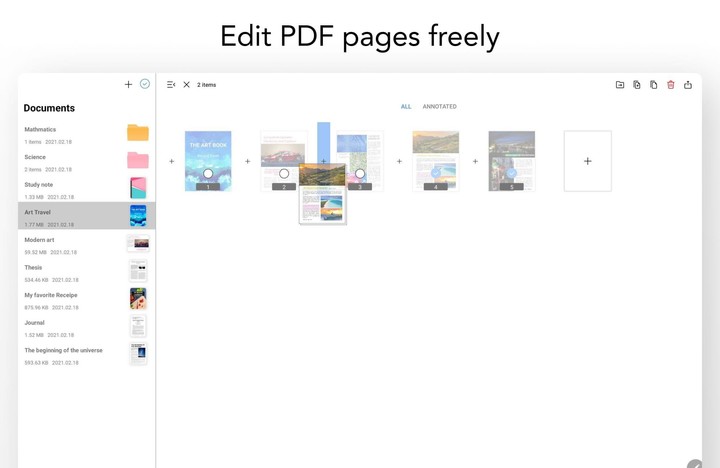Click the Modern art thumbnail in the sidebar

coord(138,243)
